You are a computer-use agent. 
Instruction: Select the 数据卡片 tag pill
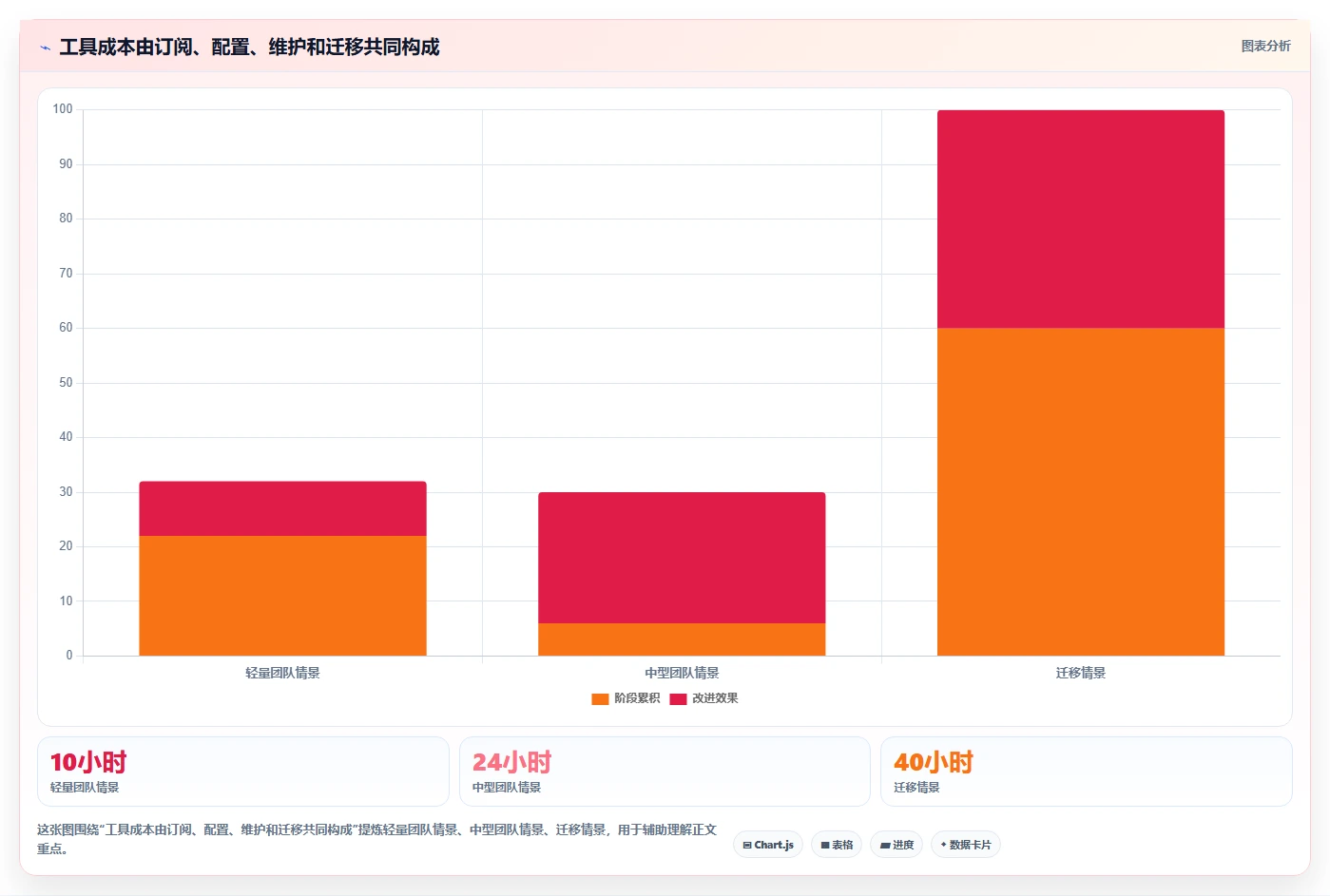pos(966,845)
